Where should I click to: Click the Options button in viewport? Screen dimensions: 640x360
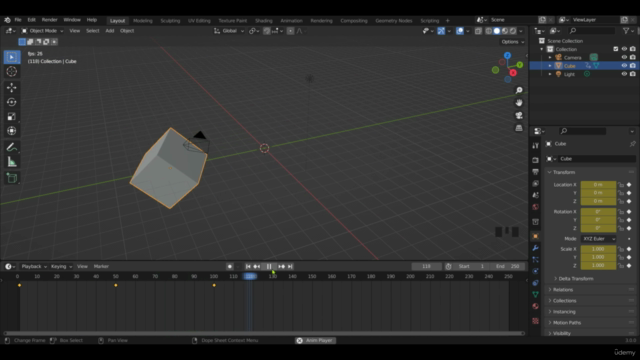513,42
